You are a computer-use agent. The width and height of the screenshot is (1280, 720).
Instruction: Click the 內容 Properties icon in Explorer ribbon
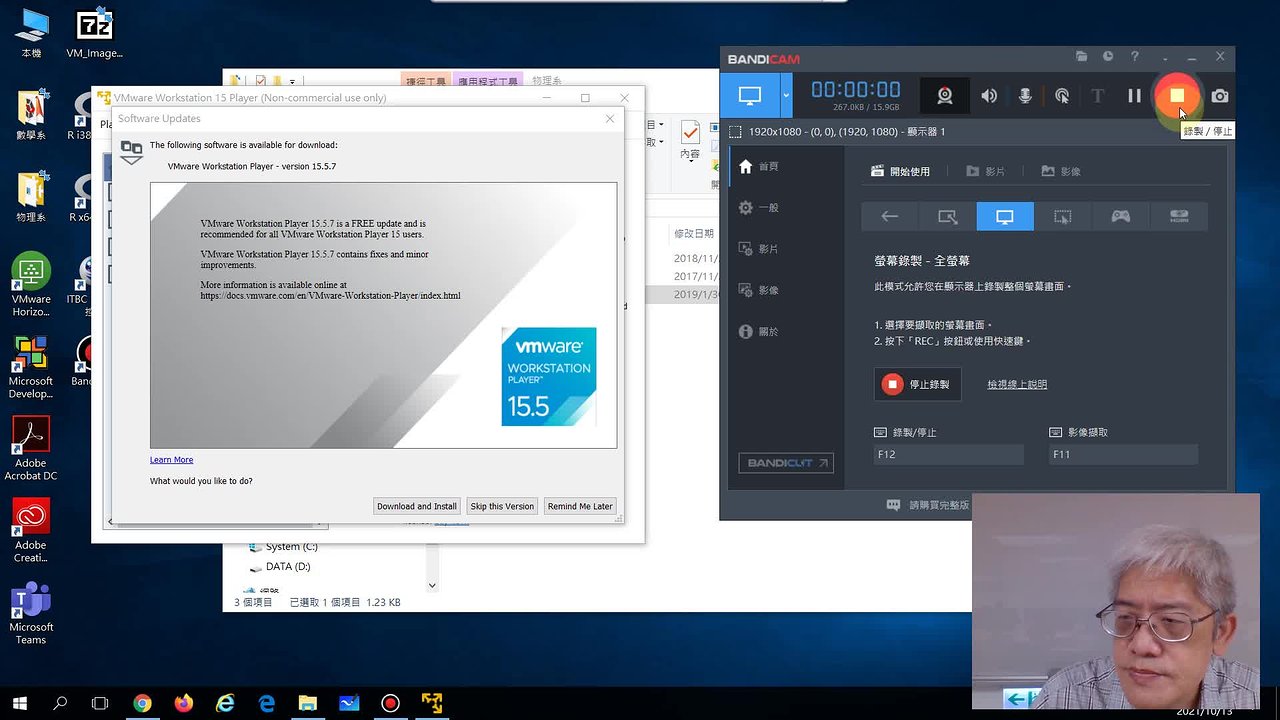coord(690,140)
